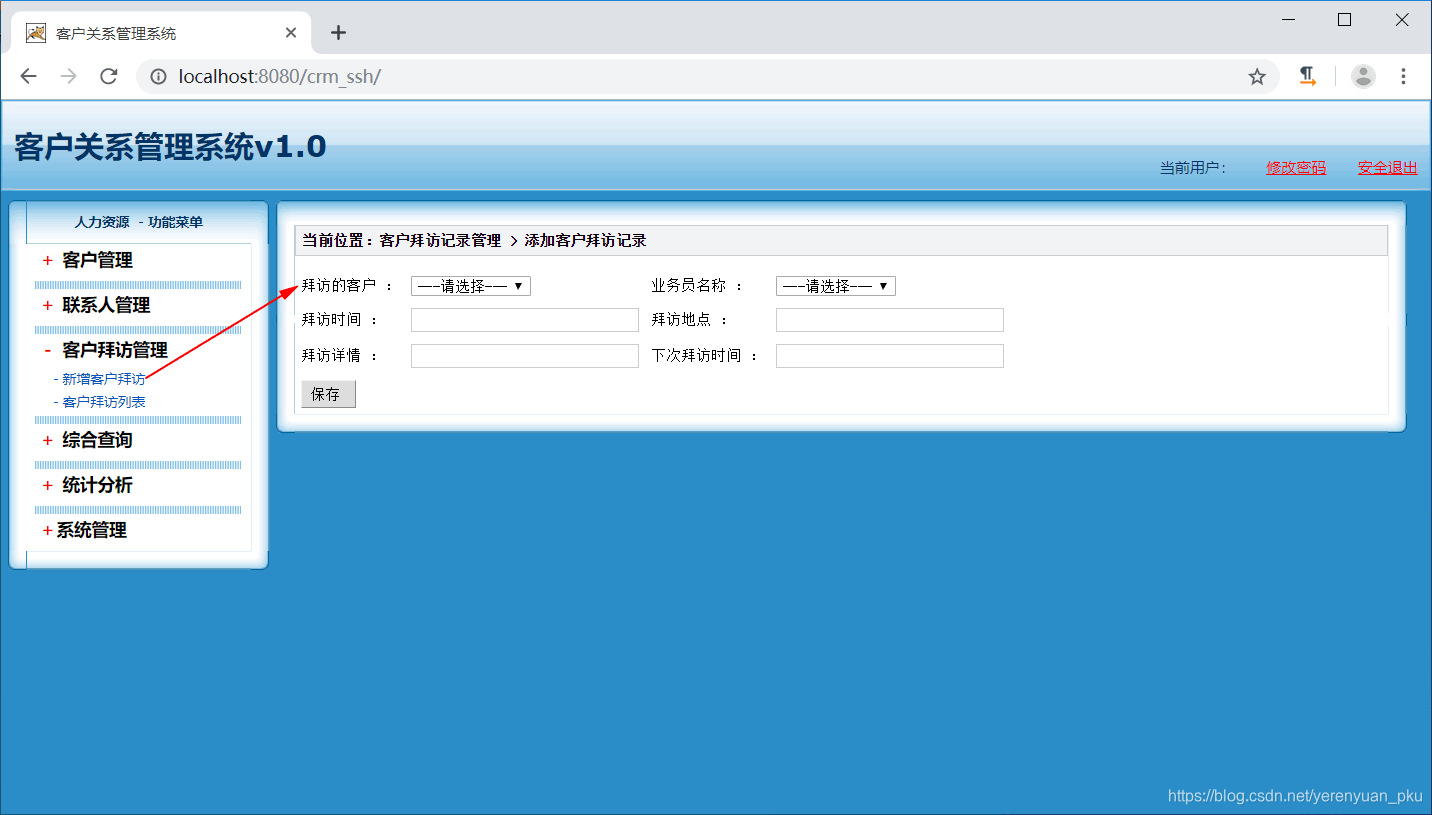Click the site info icon in the address bar
This screenshot has width=1432, height=815.
pyautogui.click(x=158, y=77)
